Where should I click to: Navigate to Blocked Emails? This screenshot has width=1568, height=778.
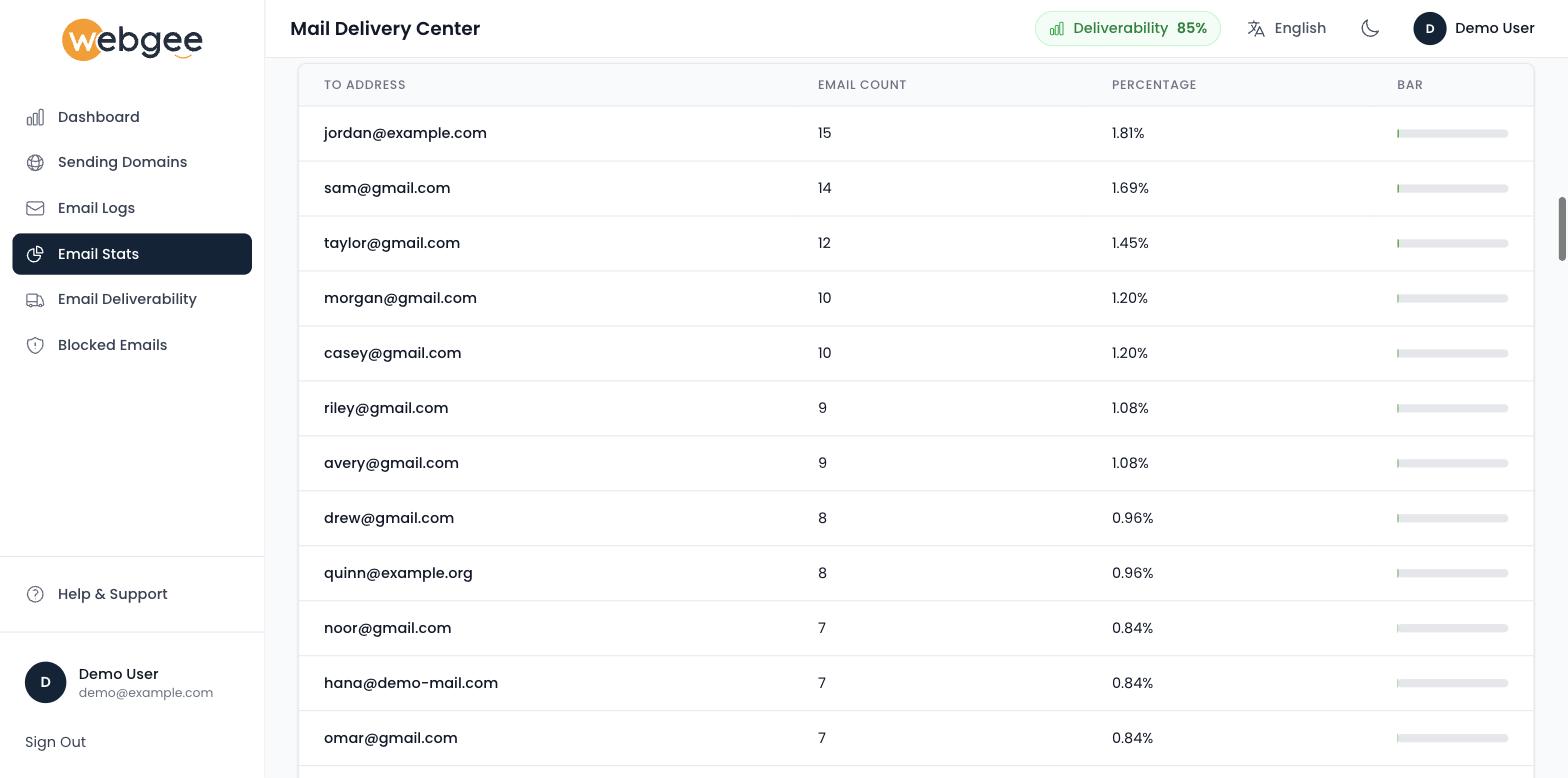(x=132, y=345)
